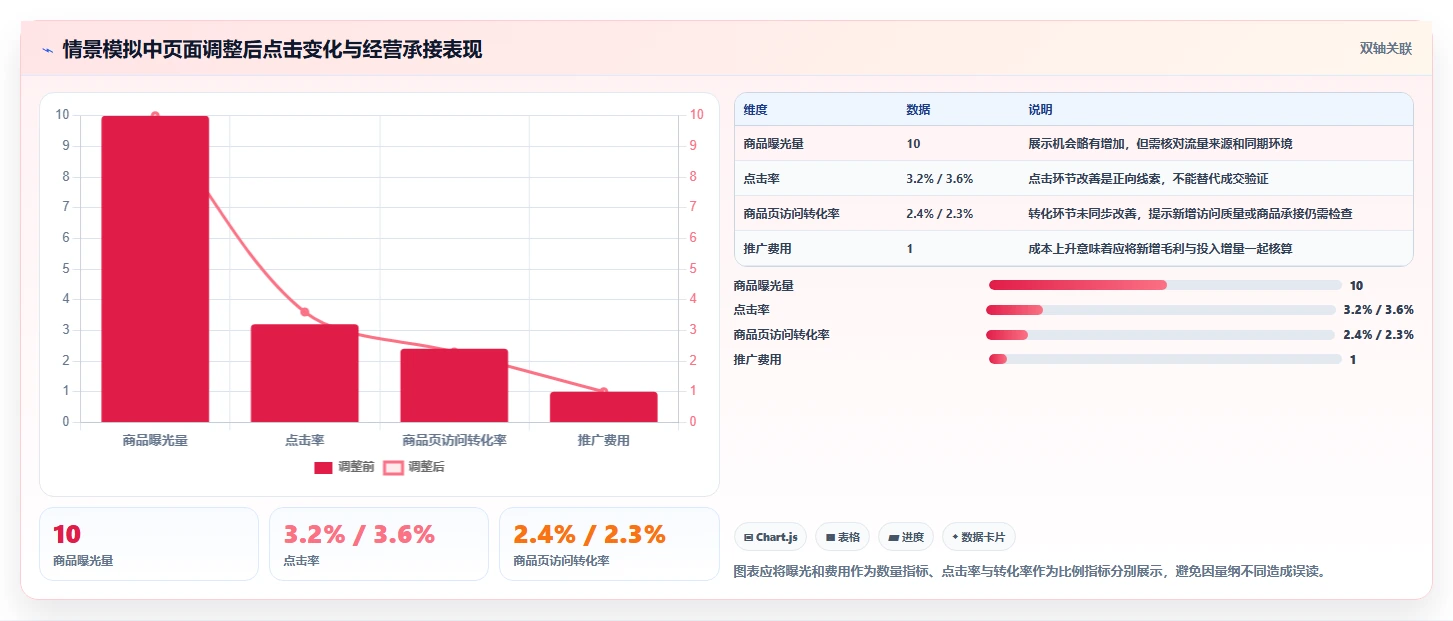Viewport: 1453px width, 621px height.
Task: Click table cell 3.2% / 3.6%
Action: click(x=940, y=179)
